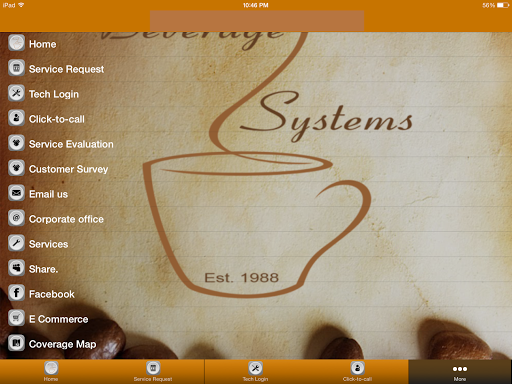The height and width of the screenshot is (384, 512).
Task: Open the Service Evaluation form
Action: [61, 144]
